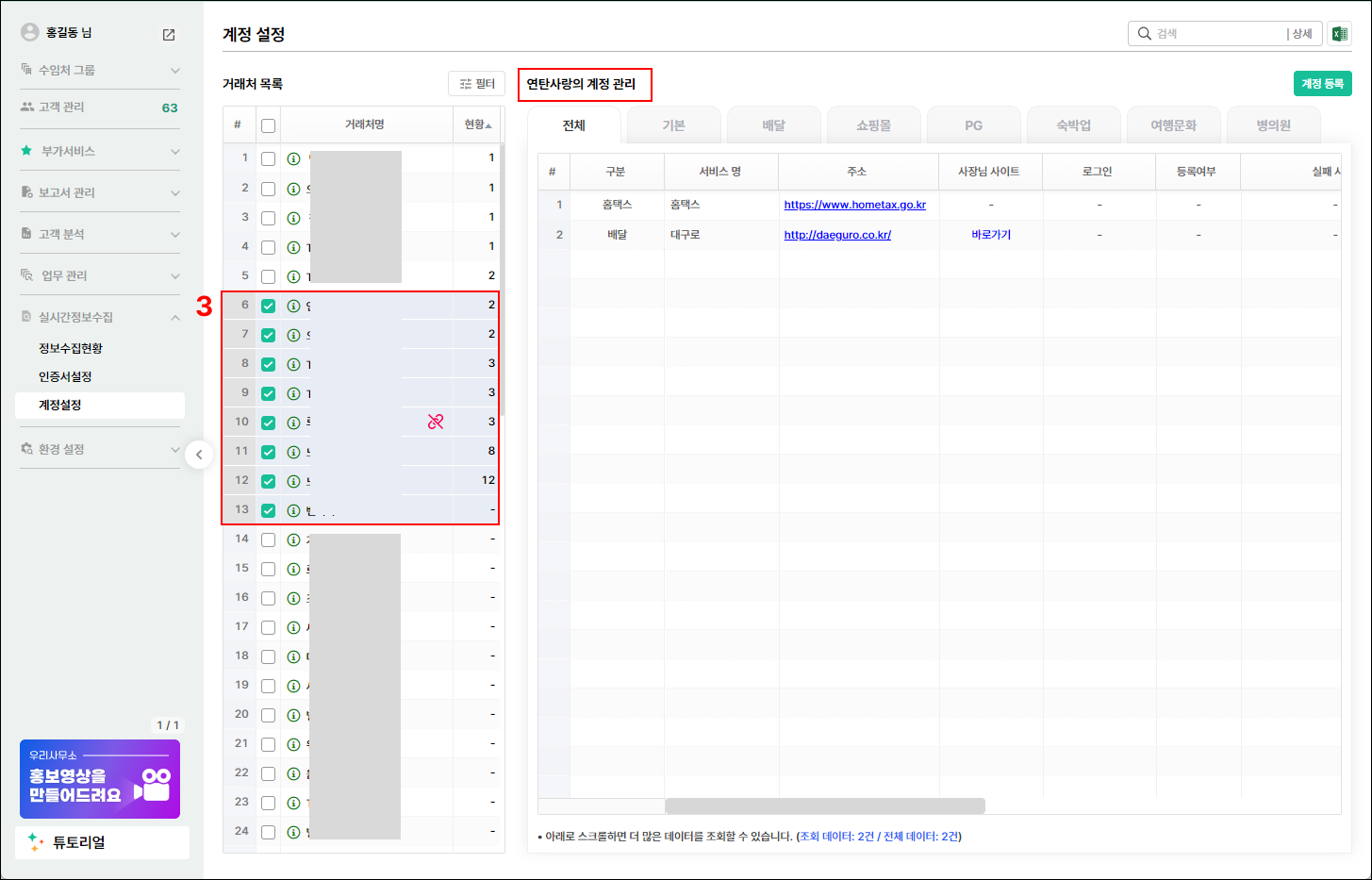This screenshot has height=880, width=1372.
Task: Open the 인증서설정 submenu item
Action: point(65,376)
